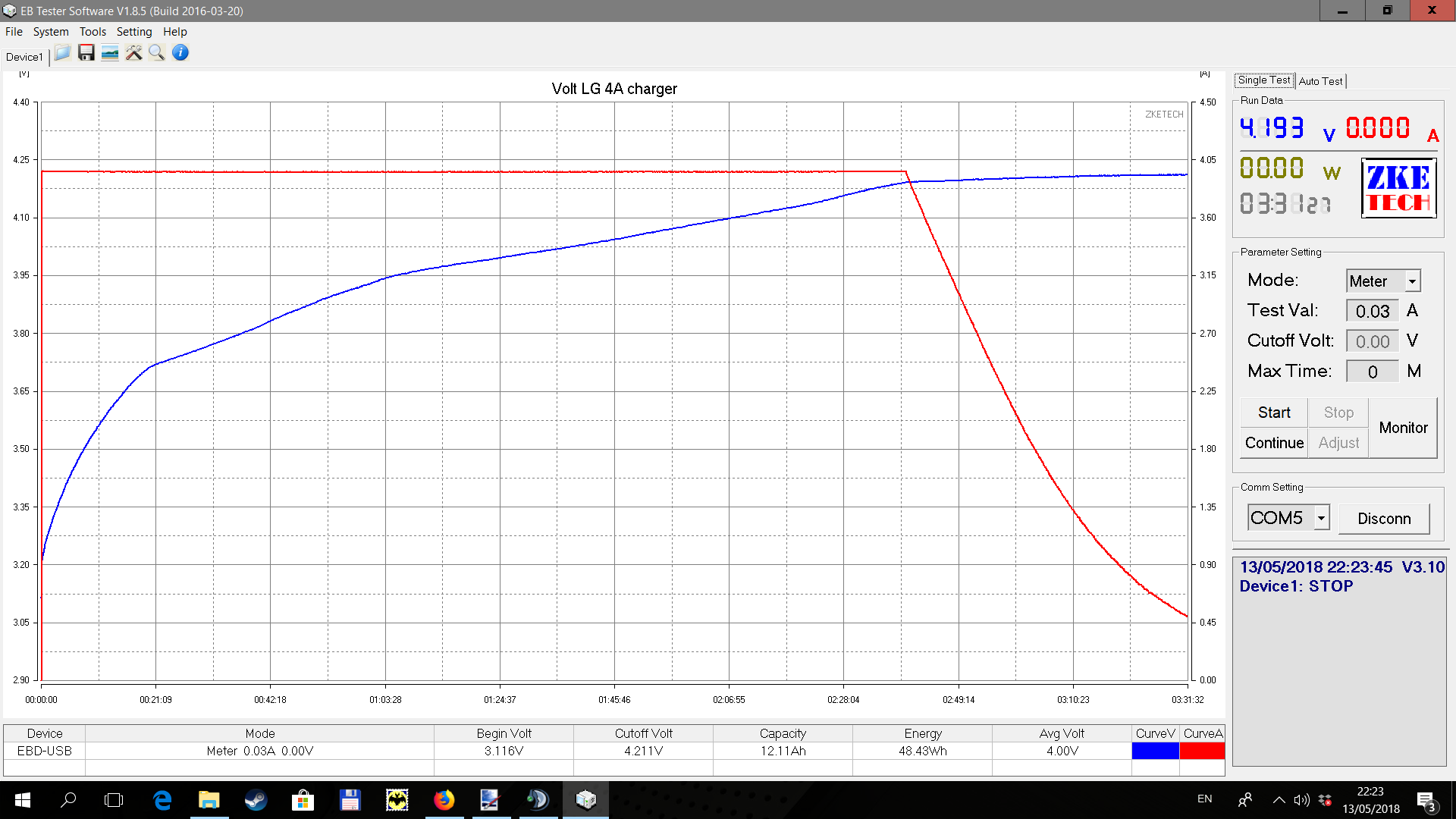Open the Setting menu
Screen dimensions: 1456x819
[x=134, y=32]
